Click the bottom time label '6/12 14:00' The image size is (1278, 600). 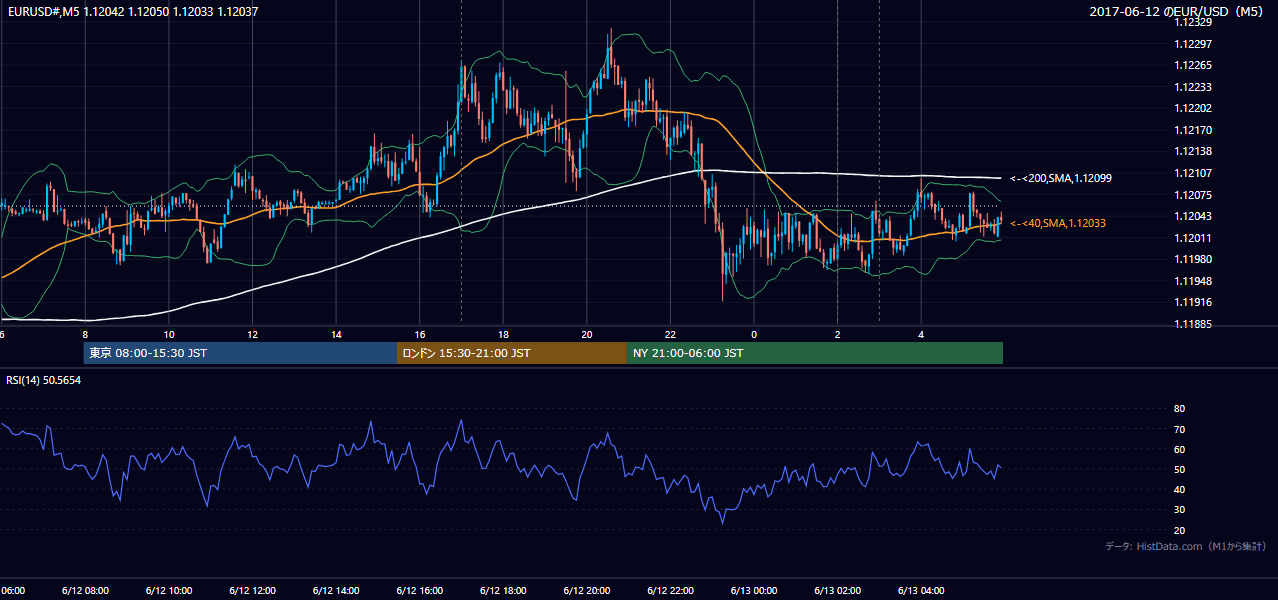pos(336,591)
